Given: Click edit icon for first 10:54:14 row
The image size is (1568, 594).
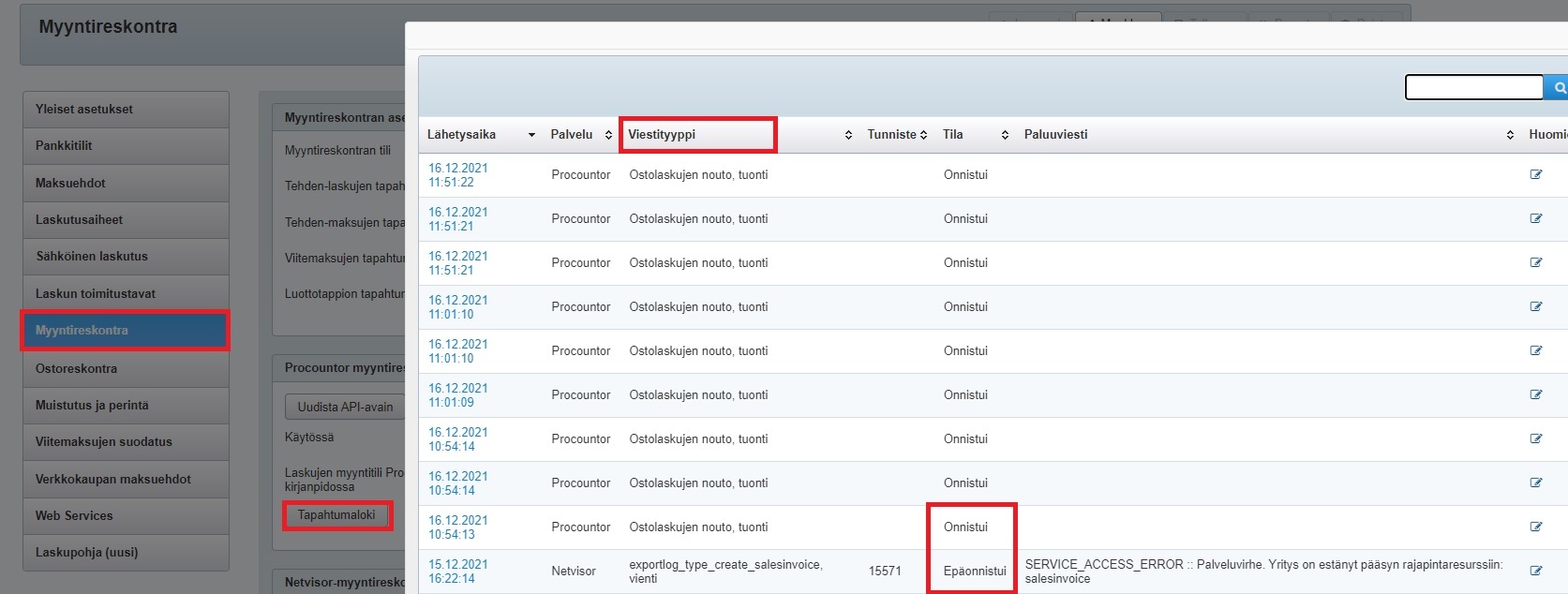Looking at the screenshot, I should coord(1535,438).
